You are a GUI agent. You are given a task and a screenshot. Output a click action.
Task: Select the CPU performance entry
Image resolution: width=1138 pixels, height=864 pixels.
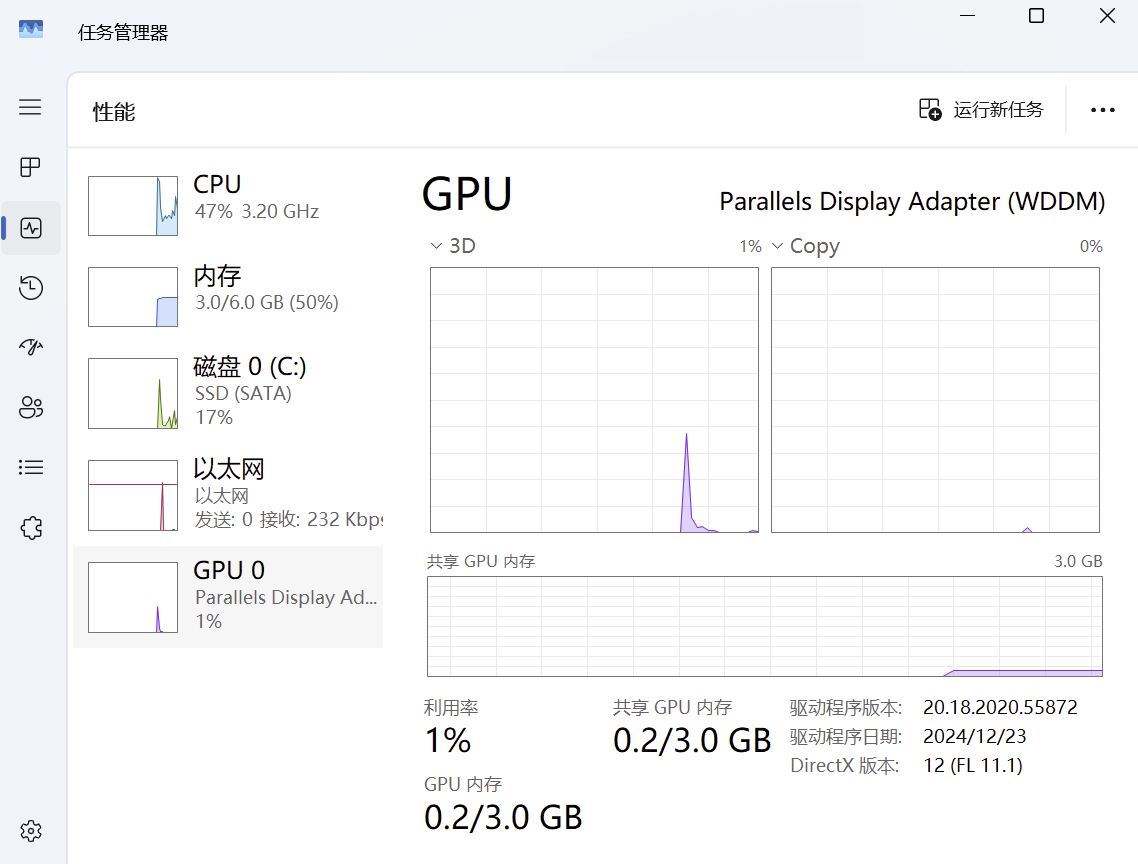[228, 205]
